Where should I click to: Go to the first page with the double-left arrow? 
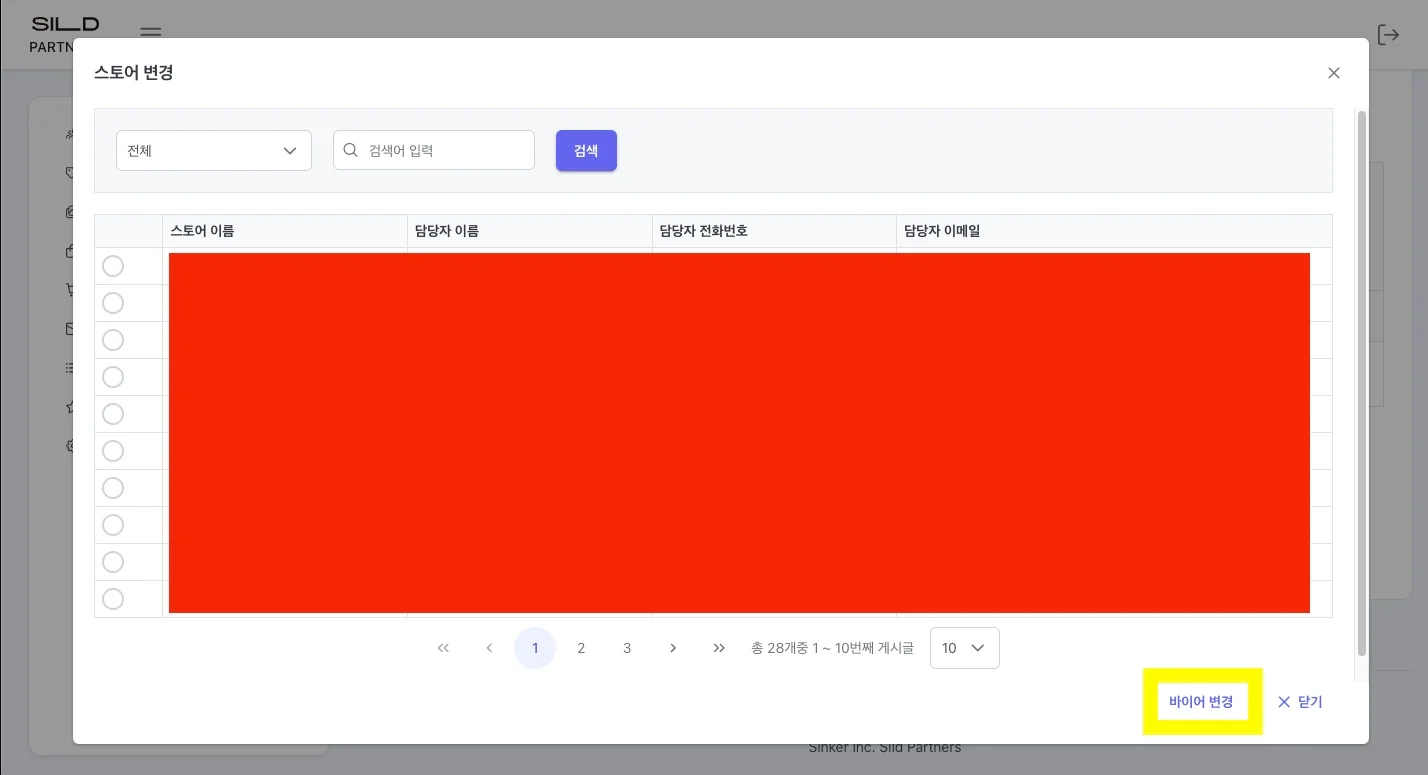443,648
